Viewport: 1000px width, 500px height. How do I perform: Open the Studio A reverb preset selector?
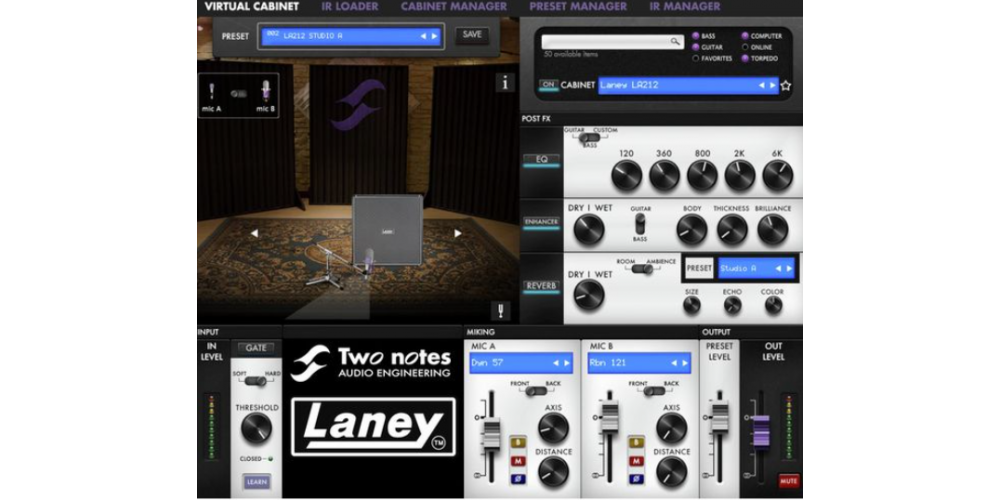[756, 268]
